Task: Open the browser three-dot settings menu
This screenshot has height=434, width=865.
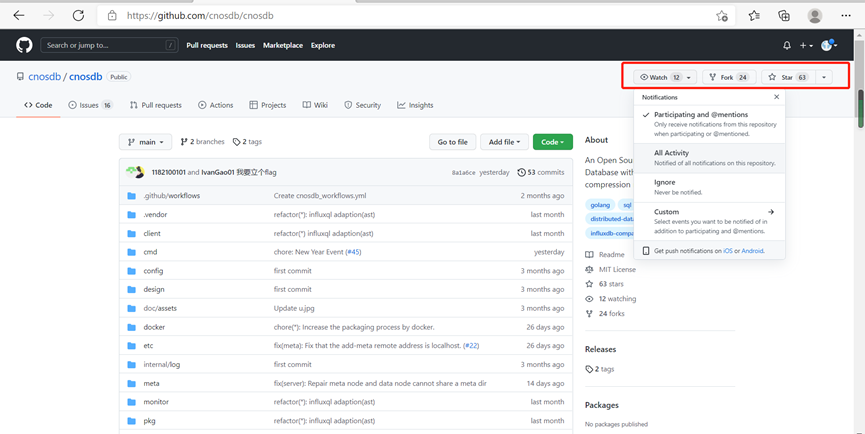Action: pos(846,15)
